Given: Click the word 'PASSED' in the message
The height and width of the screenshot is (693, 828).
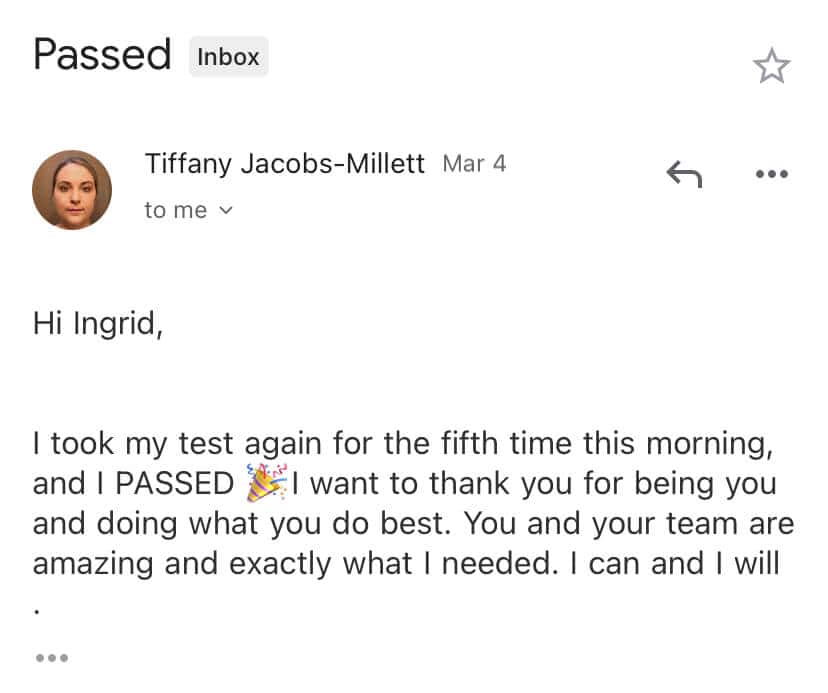Looking at the screenshot, I should (175, 483).
